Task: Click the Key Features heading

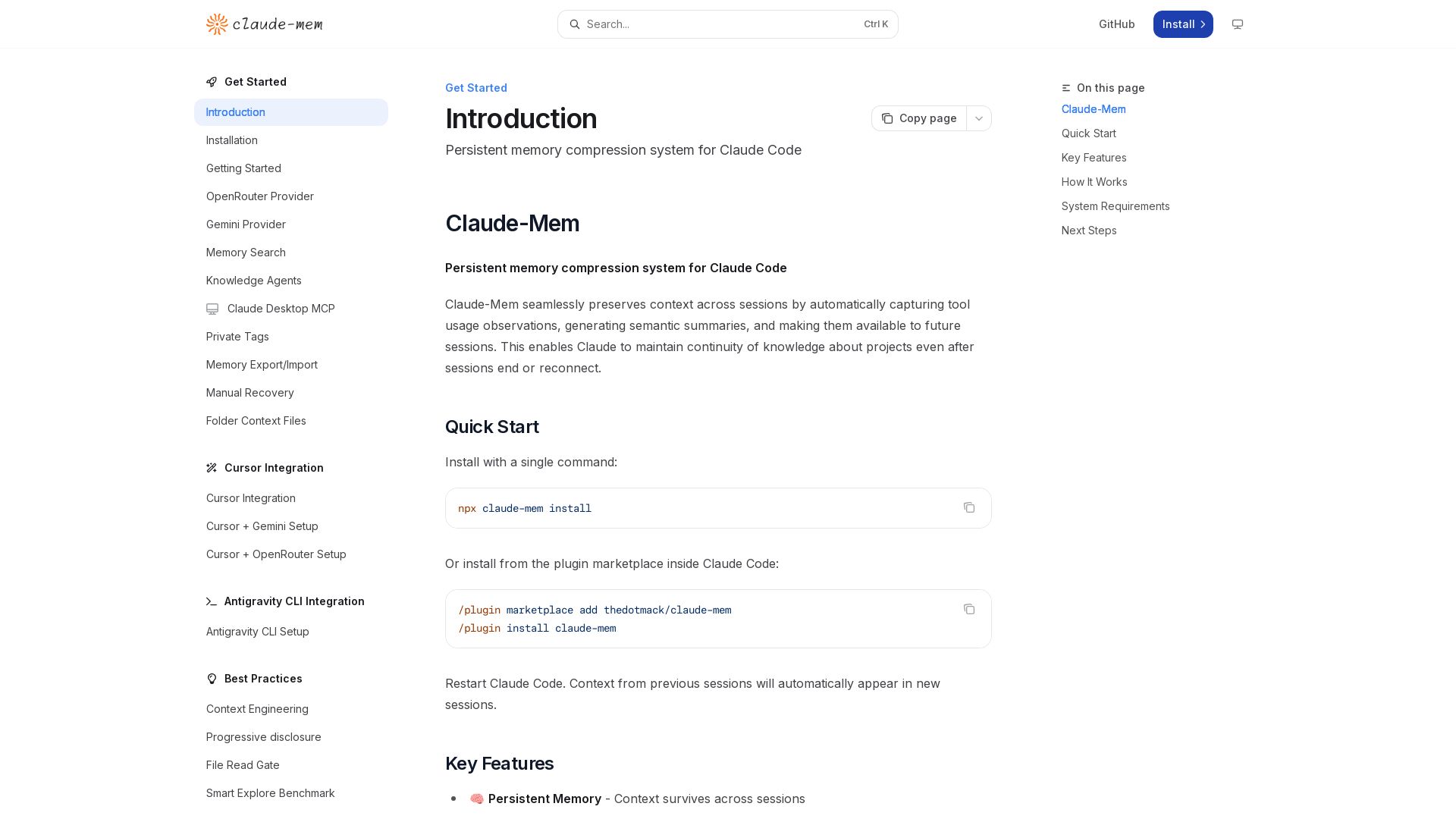Action: 499,764
